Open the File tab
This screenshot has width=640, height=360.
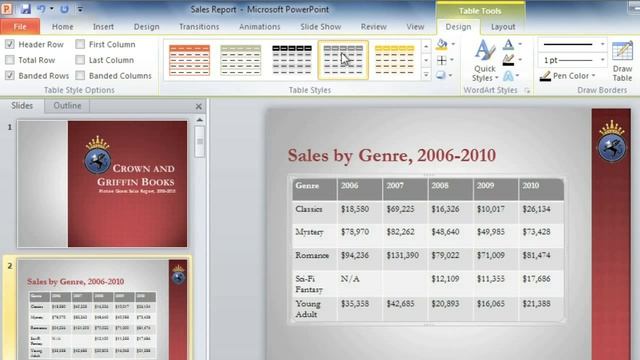click(x=20, y=27)
